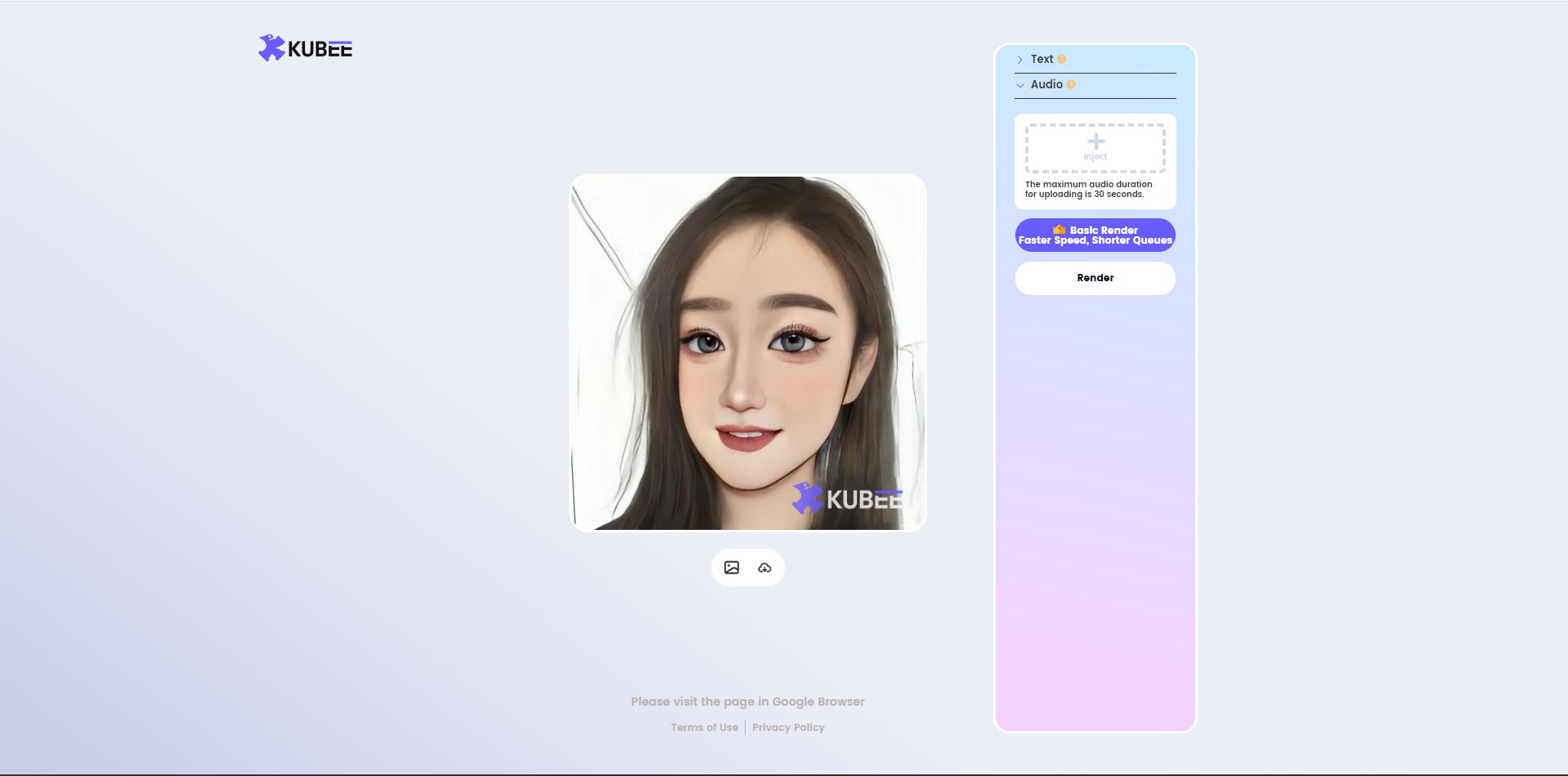Image resolution: width=1568 pixels, height=776 pixels.
Task: Click the KUBEE wordmark text in header
Action: coord(320,49)
